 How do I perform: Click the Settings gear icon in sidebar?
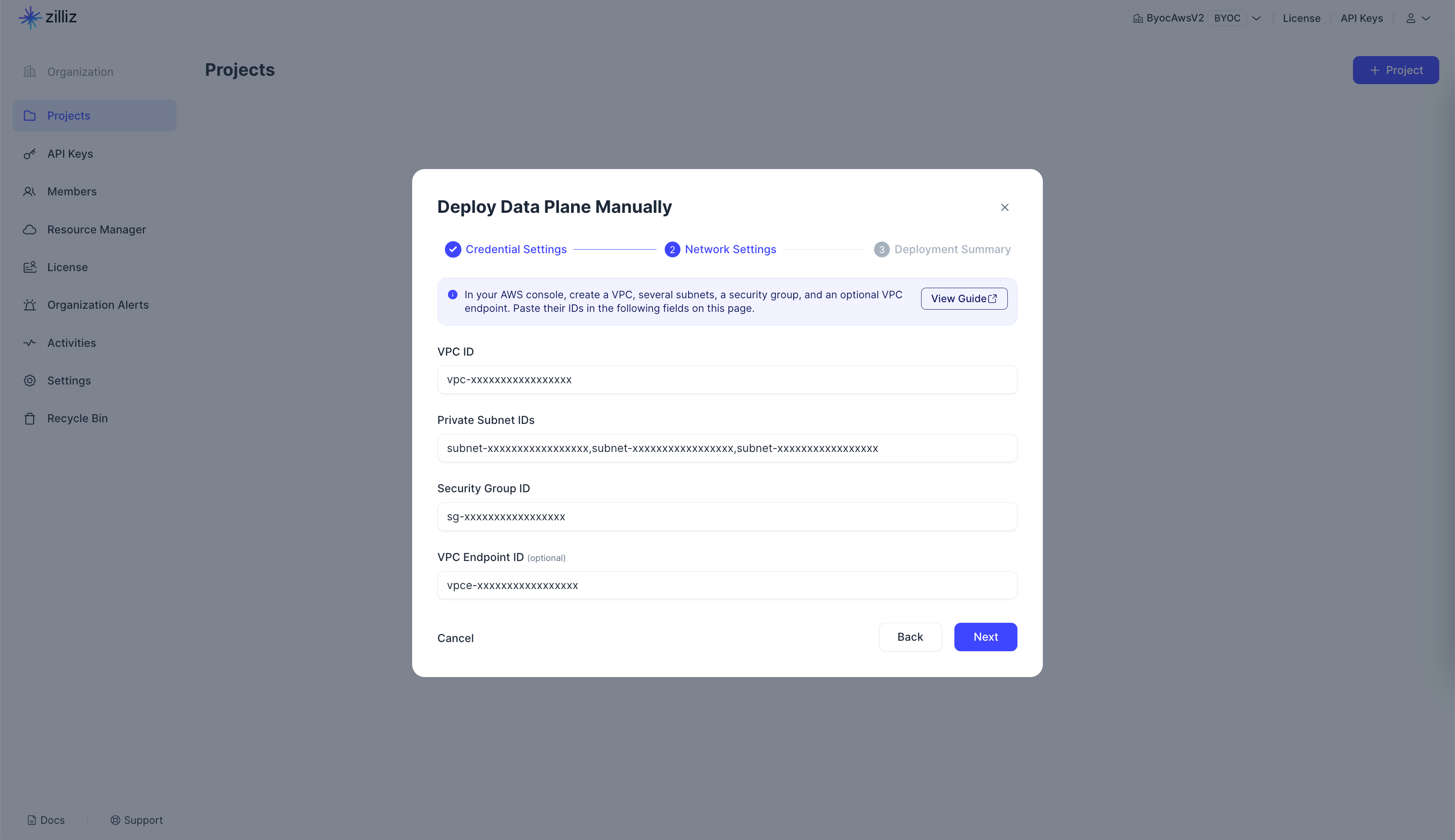(29, 381)
